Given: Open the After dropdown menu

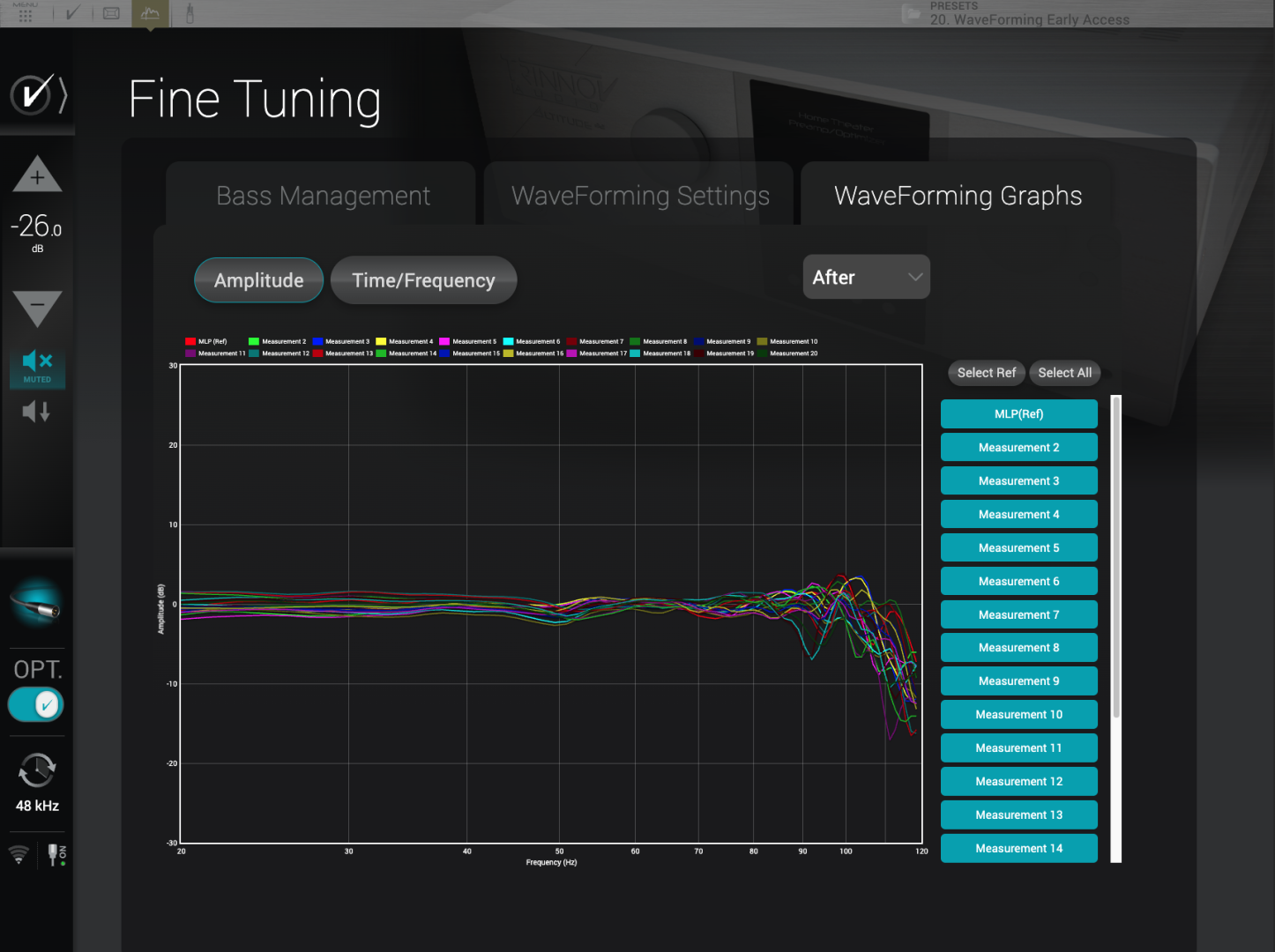Looking at the screenshot, I should point(866,278).
